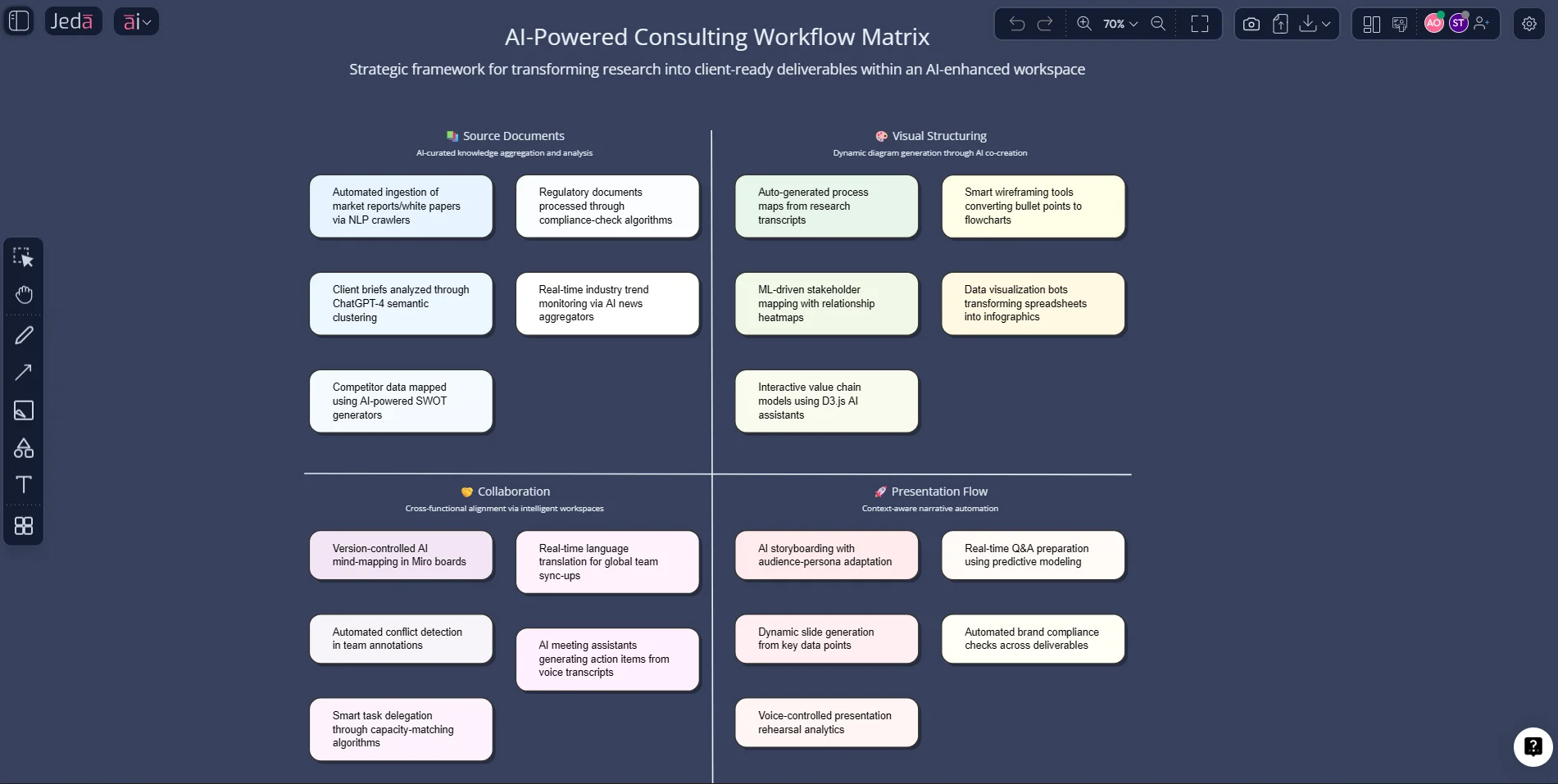
Task: Select the Pen drawing tool
Action: point(23,334)
